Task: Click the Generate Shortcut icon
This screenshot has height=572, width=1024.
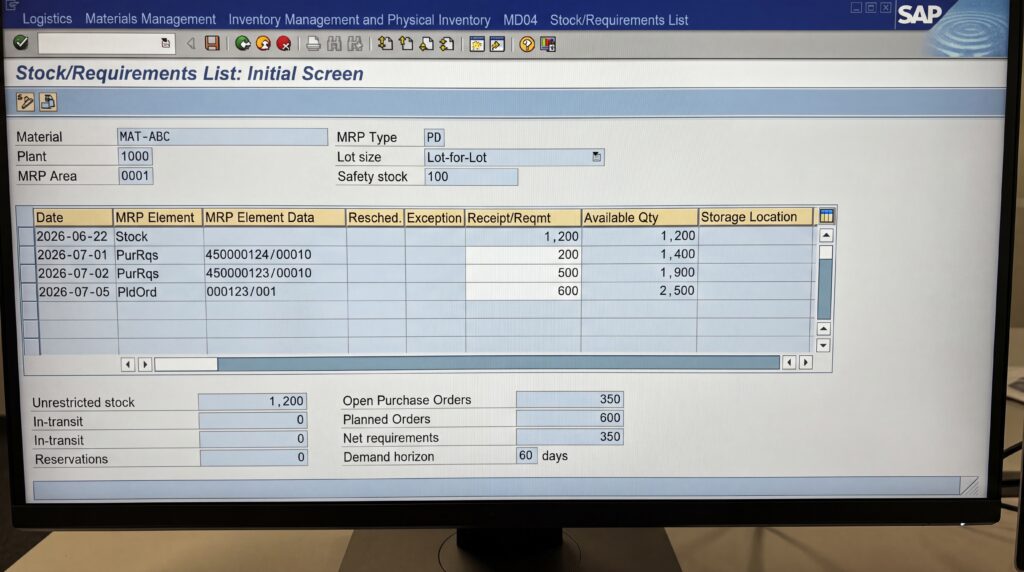Action: tap(497, 44)
